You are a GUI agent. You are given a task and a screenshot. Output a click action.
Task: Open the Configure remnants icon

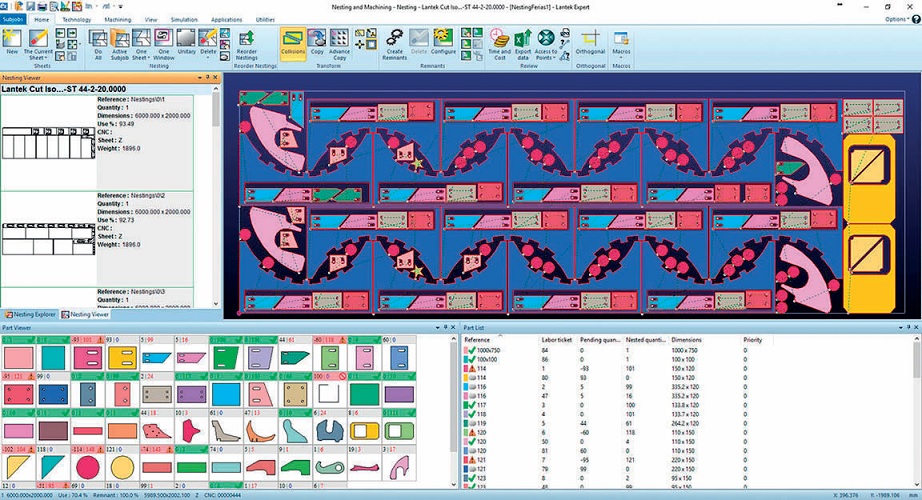(x=443, y=42)
